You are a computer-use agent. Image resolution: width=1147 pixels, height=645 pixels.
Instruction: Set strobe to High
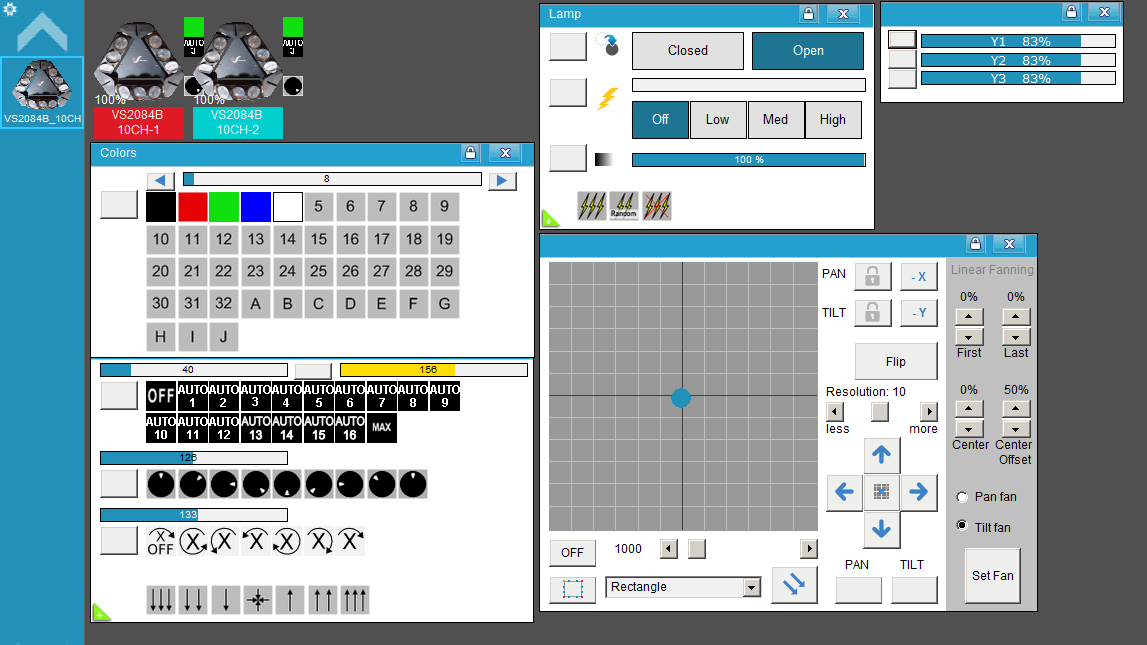tap(832, 119)
